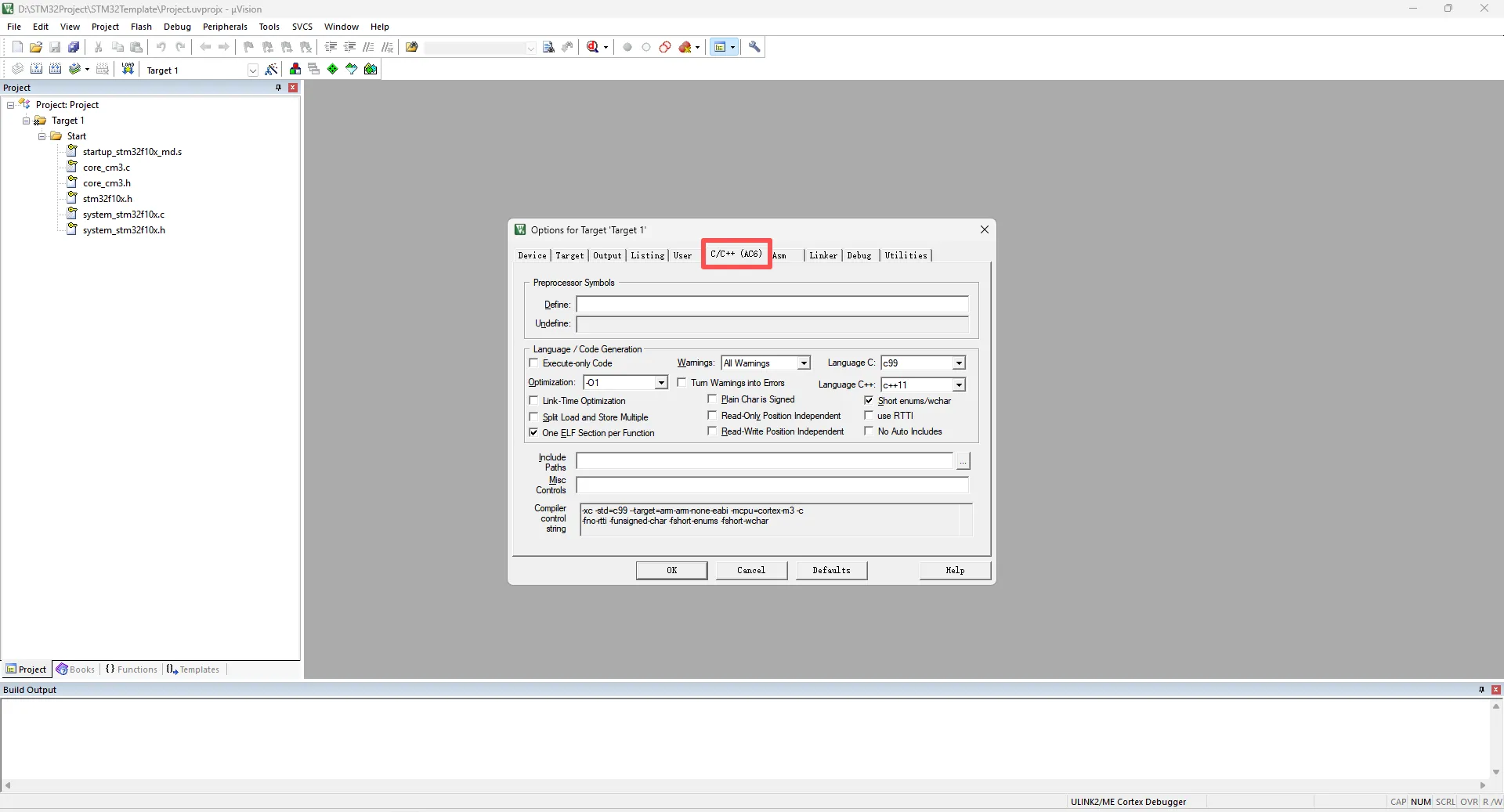The height and width of the screenshot is (812, 1504).
Task: Switch to Output tab in options dialog
Action: tap(607, 255)
